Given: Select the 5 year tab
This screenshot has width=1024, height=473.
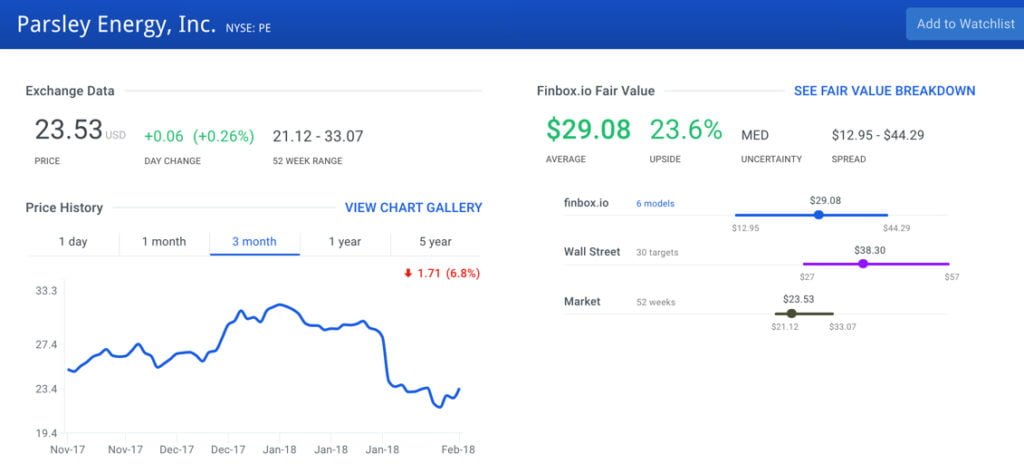Looking at the screenshot, I should click(435, 242).
